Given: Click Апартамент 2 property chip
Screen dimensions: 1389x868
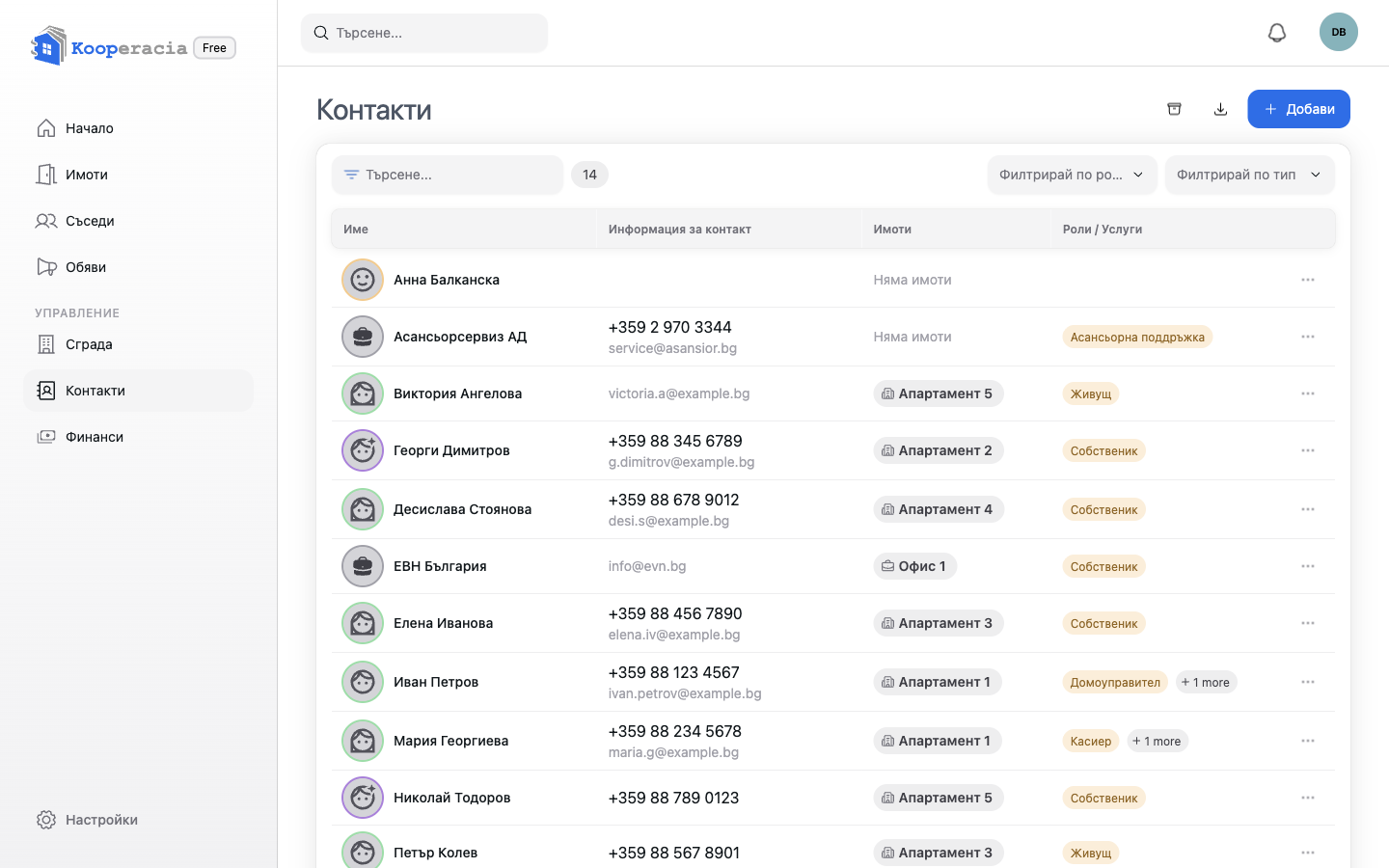Looking at the screenshot, I should click(938, 450).
